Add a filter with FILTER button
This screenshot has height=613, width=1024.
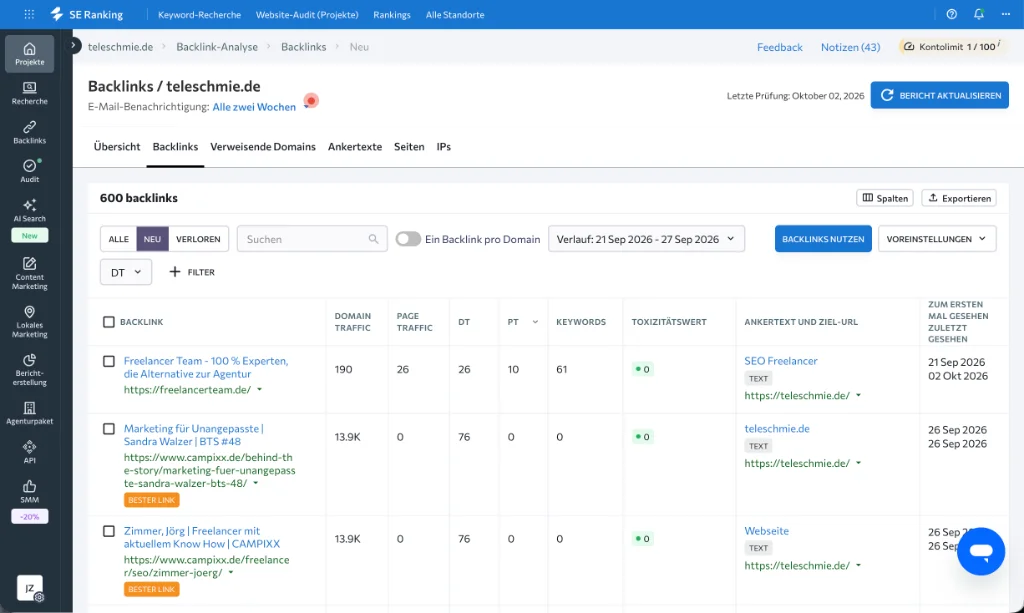[192, 272]
